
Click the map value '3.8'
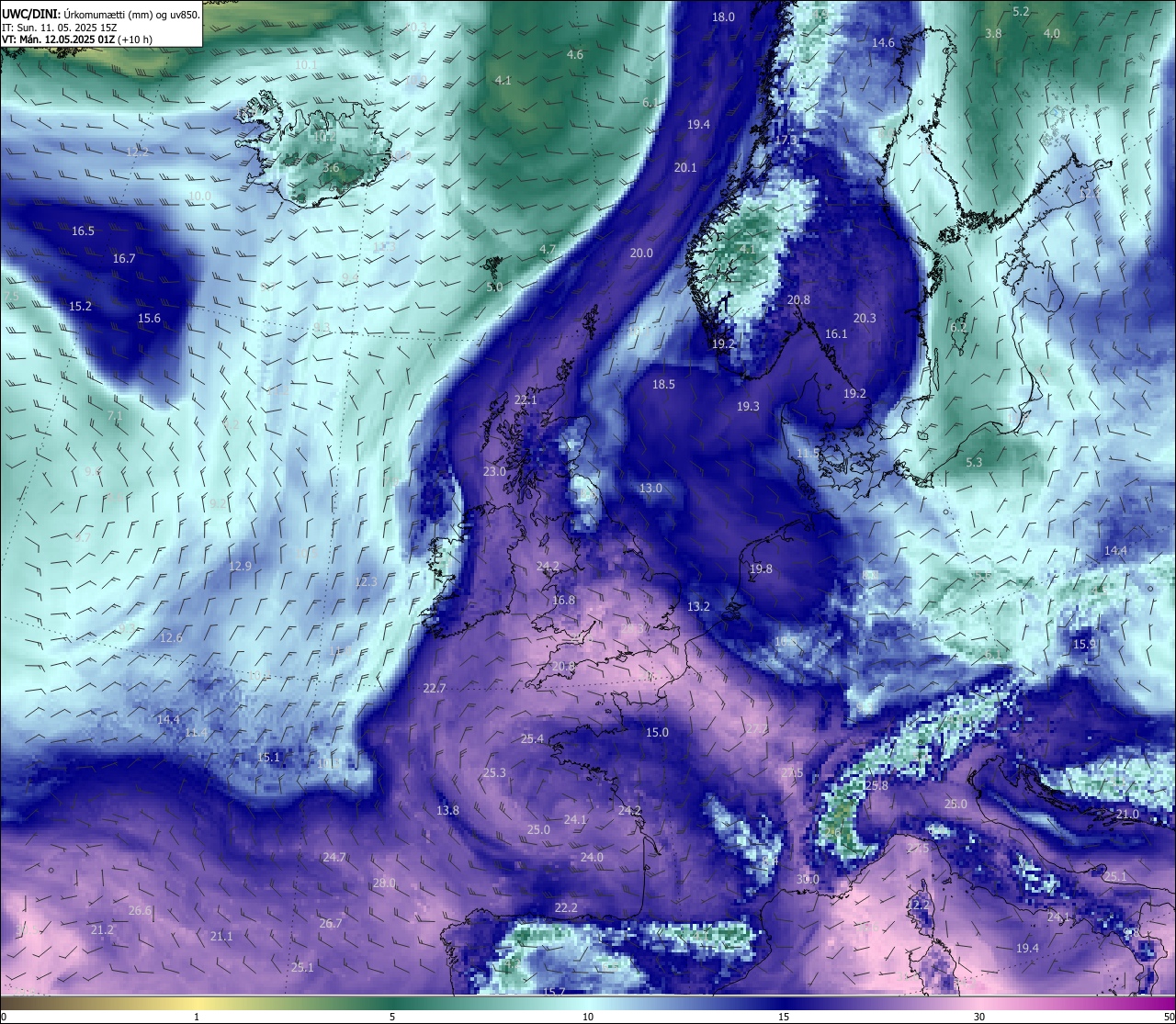(x=993, y=34)
